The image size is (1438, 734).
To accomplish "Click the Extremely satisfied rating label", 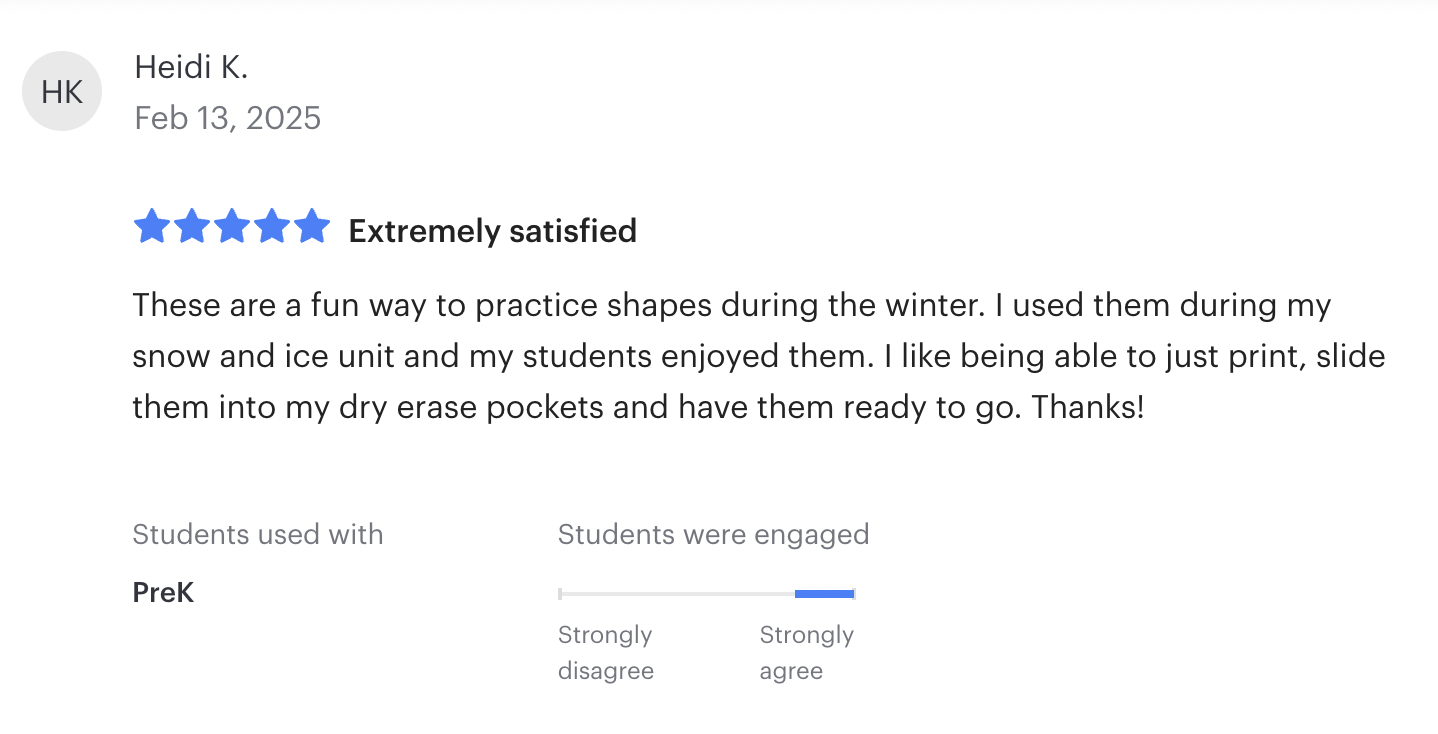I will [x=492, y=231].
